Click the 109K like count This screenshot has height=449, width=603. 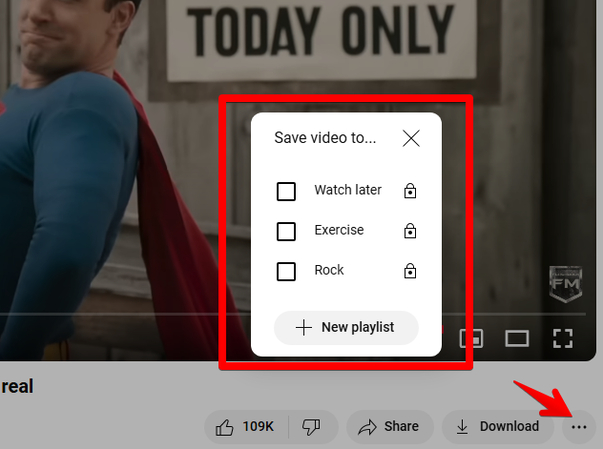pyautogui.click(x=258, y=426)
